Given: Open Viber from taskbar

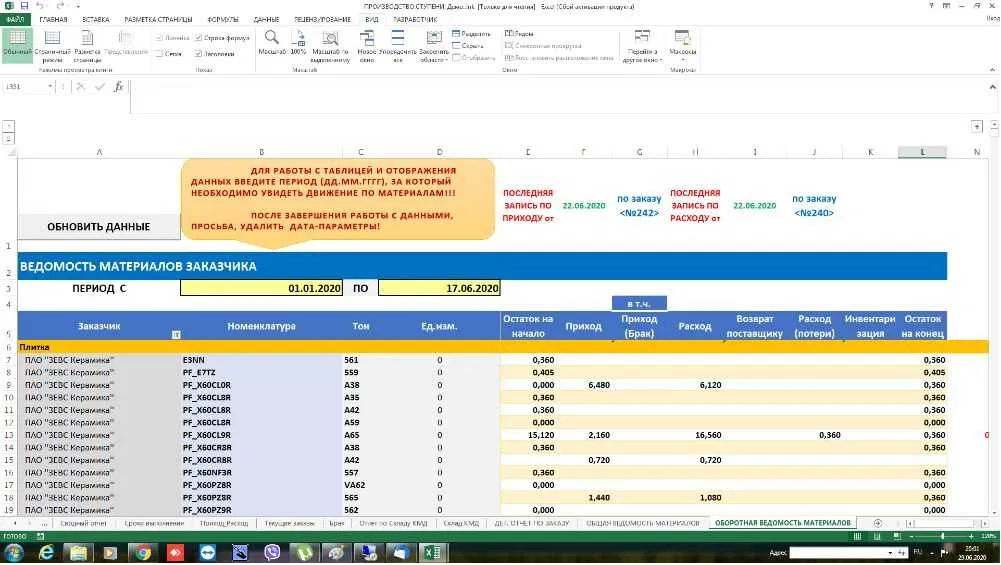Looking at the screenshot, I should tap(272, 552).
